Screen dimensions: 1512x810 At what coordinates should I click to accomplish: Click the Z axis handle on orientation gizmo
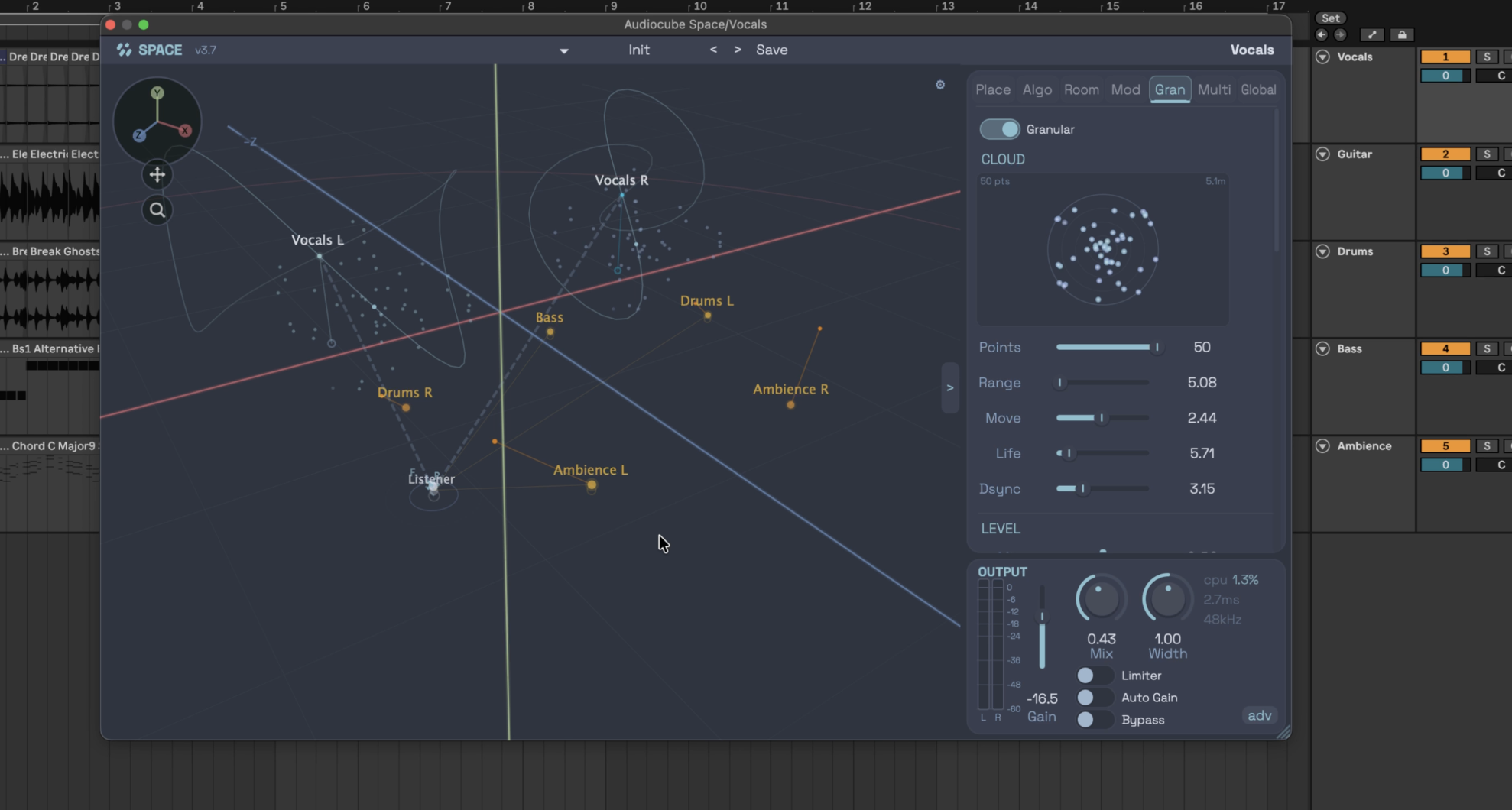click(139, 135)
